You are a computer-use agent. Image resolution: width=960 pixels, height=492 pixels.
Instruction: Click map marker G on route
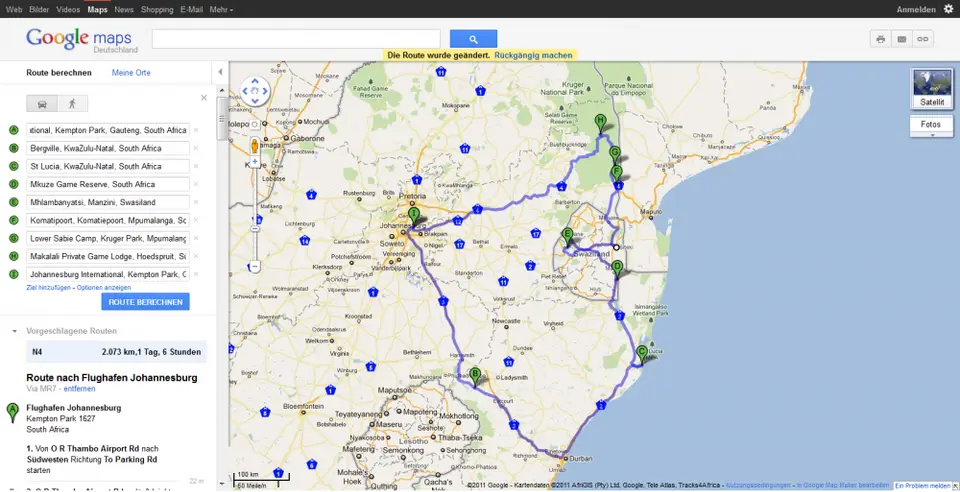pyautogui.click(x=615, y=154)
